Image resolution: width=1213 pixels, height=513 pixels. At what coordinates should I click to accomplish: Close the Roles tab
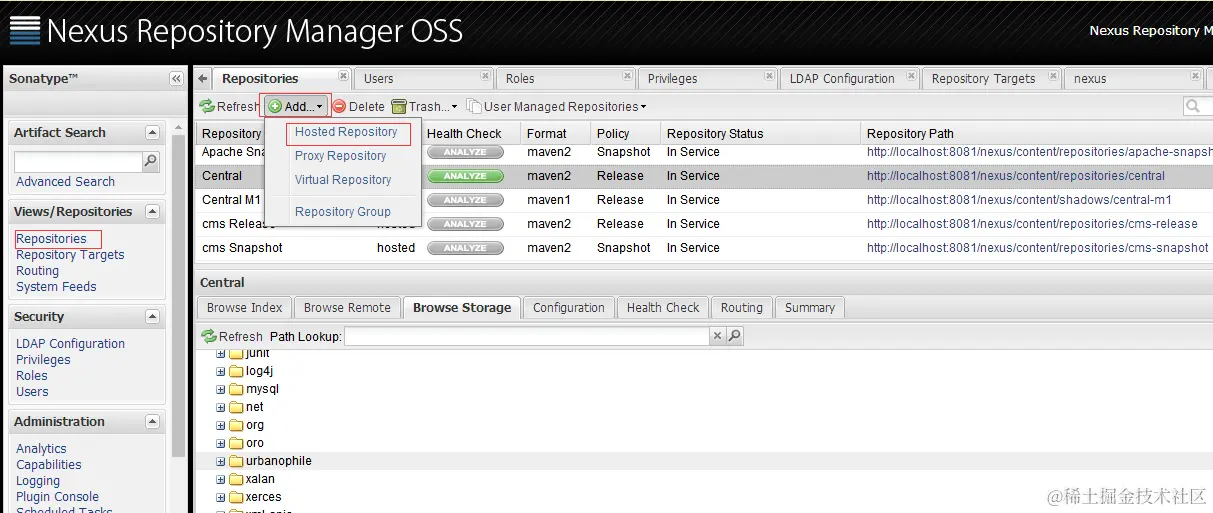coord(627,75)
